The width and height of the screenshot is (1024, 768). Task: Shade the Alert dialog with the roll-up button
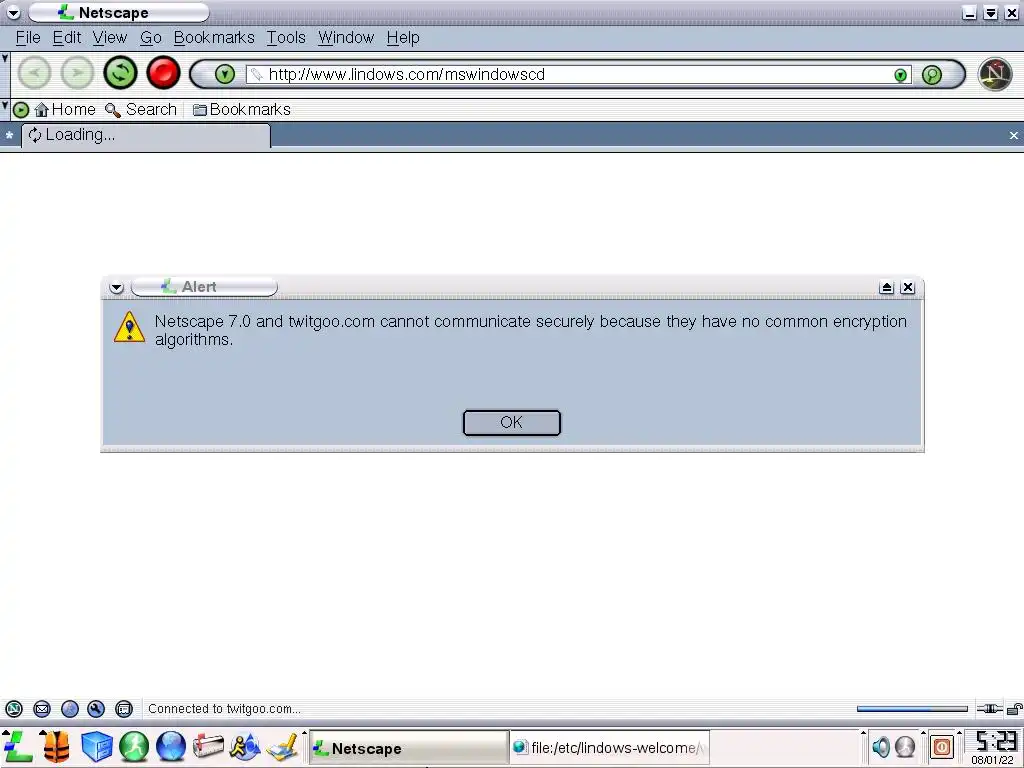[886, 287]
